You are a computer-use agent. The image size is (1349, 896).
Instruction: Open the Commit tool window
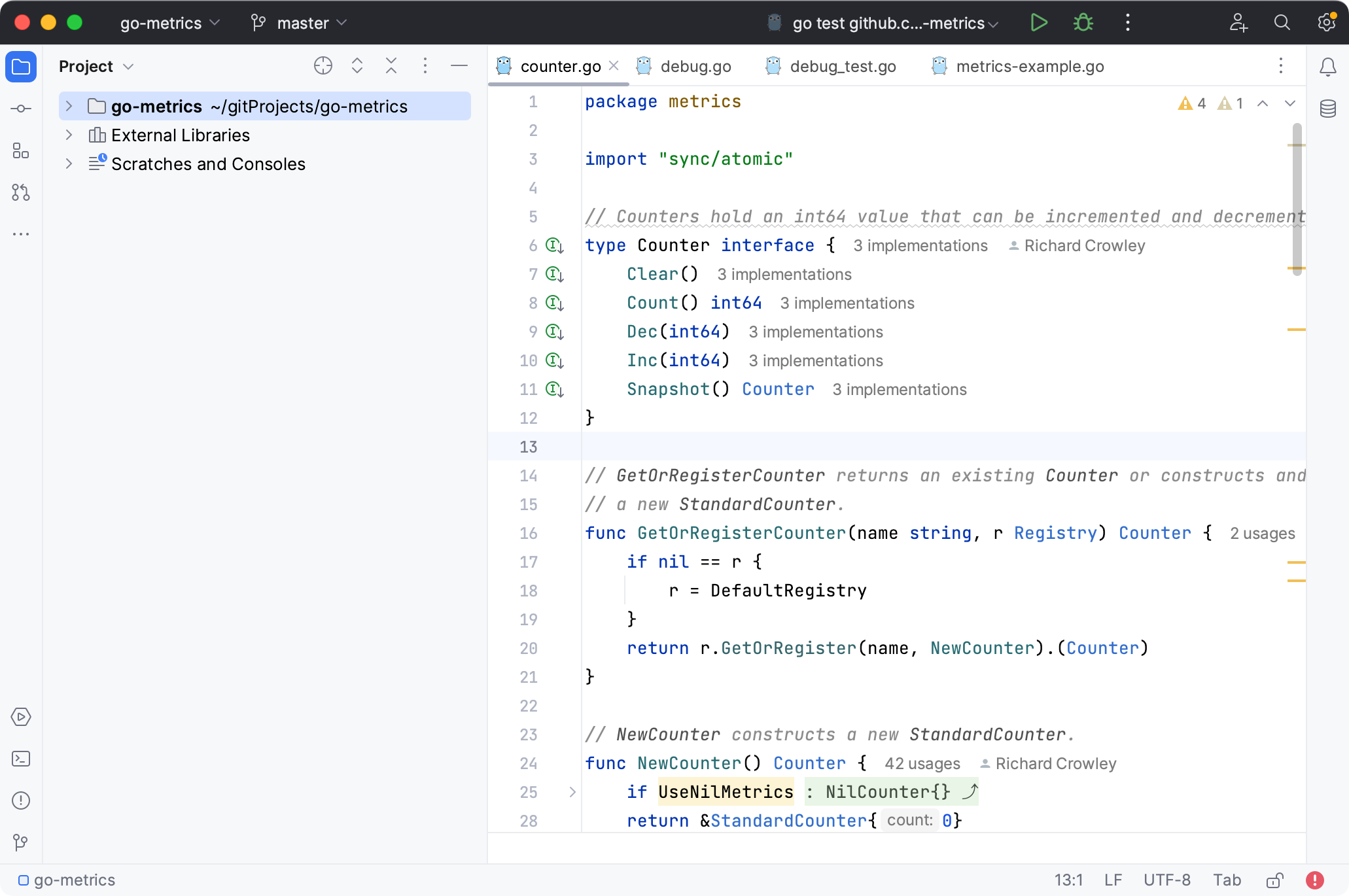[21, 109]
